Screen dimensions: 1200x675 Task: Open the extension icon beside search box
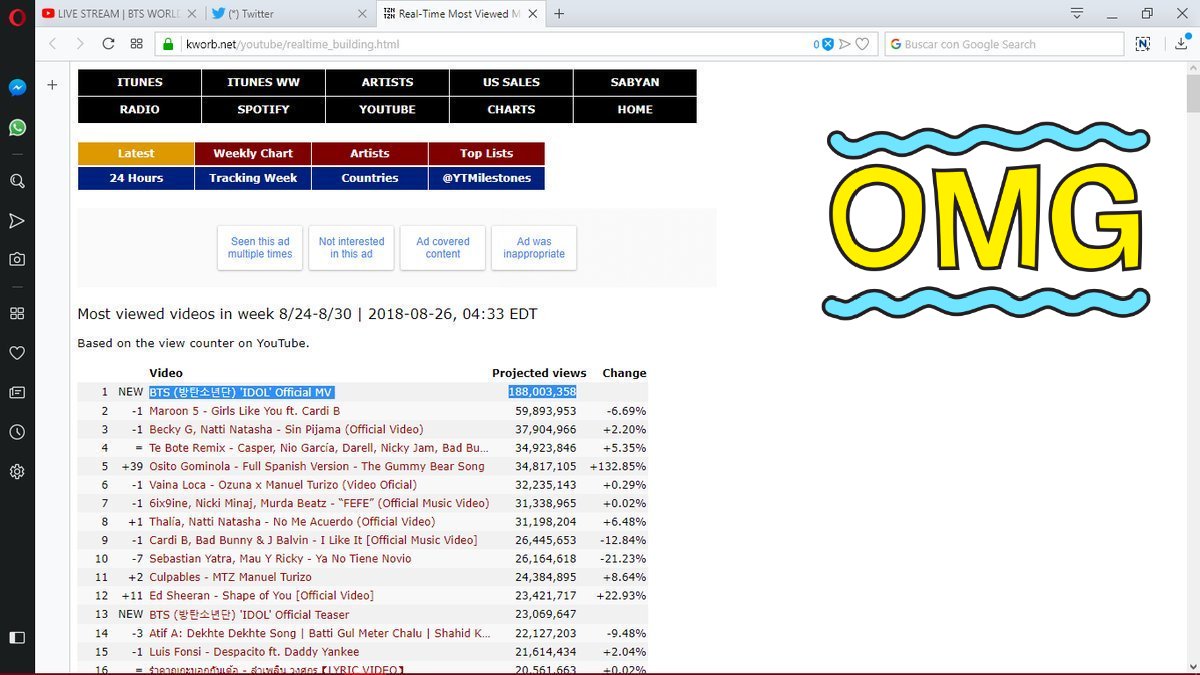coord(1143,44)
